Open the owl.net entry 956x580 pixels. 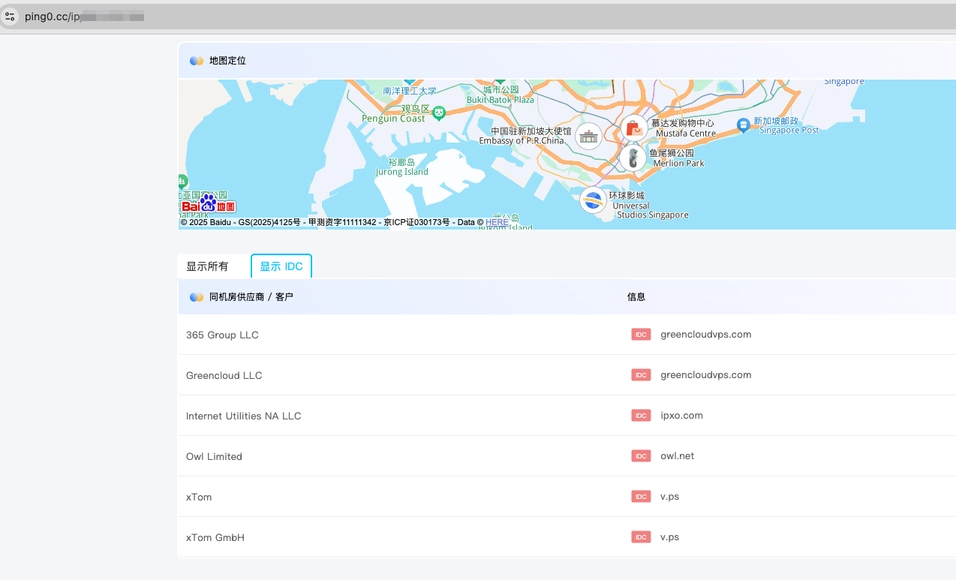677,456
